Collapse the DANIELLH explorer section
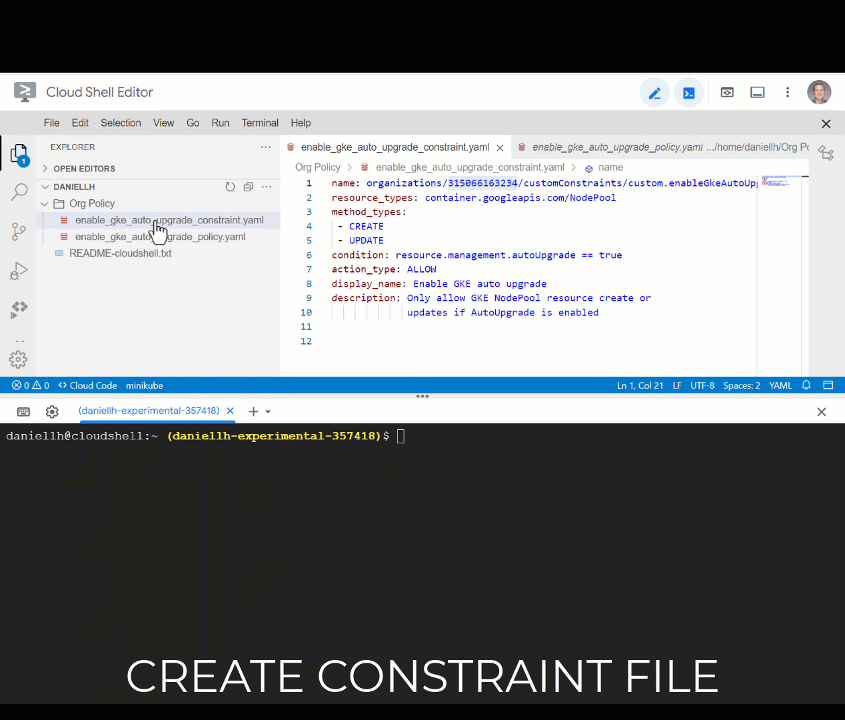The width and height of the screenshot is (845, 720). click(45, 186)
